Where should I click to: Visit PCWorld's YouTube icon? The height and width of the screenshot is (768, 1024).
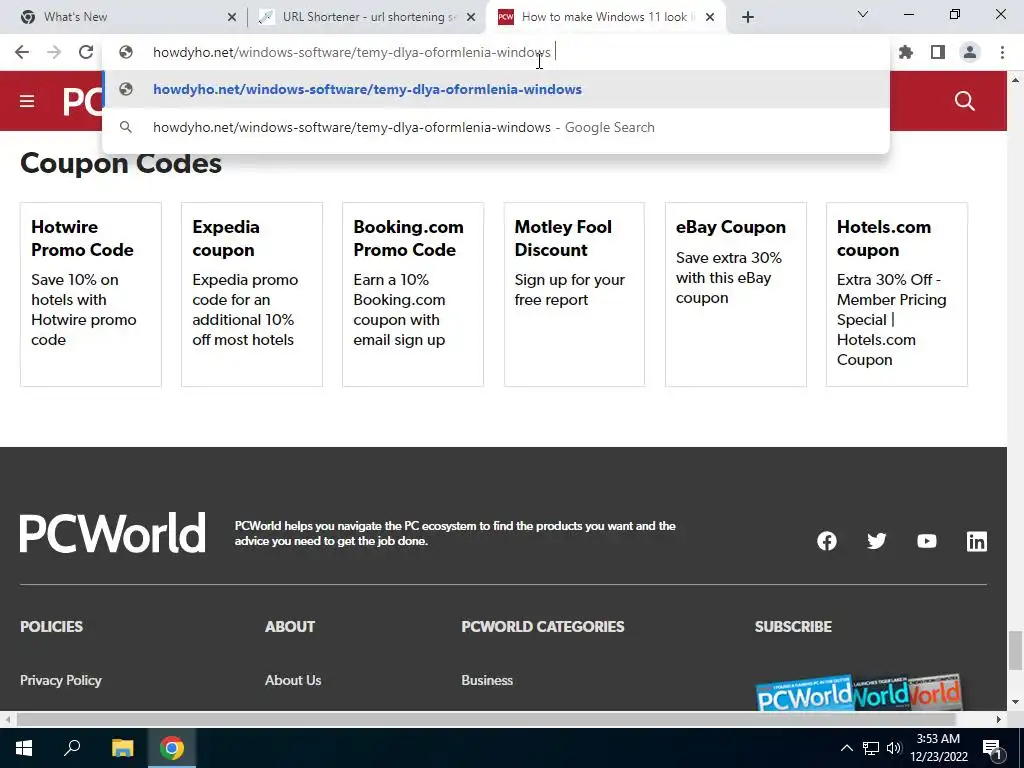pos(927,541)
